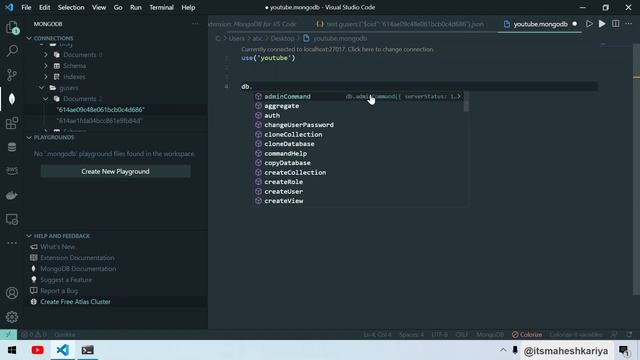Open the Accounts menu icon
This screenshot has width=640, height=360.
coord(12,293)
